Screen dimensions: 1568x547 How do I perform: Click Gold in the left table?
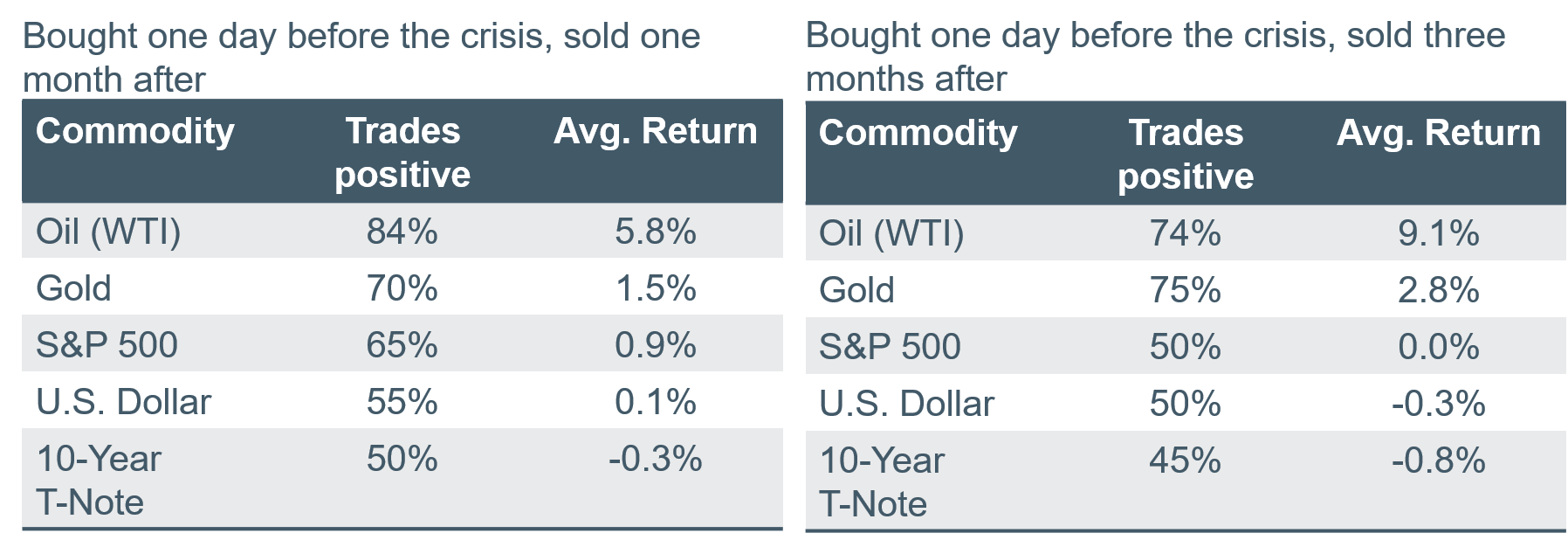coord(73,288)
